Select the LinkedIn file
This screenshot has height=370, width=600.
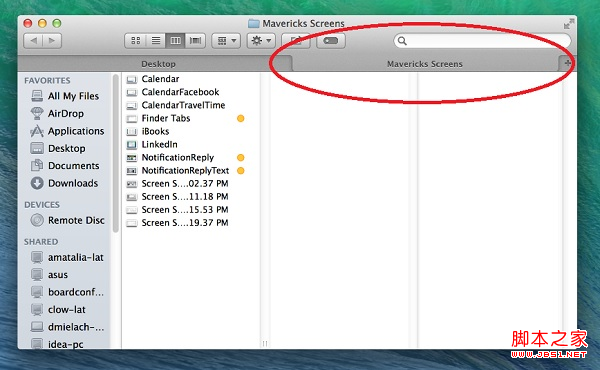pyautogui.click(x=159, y=144)
